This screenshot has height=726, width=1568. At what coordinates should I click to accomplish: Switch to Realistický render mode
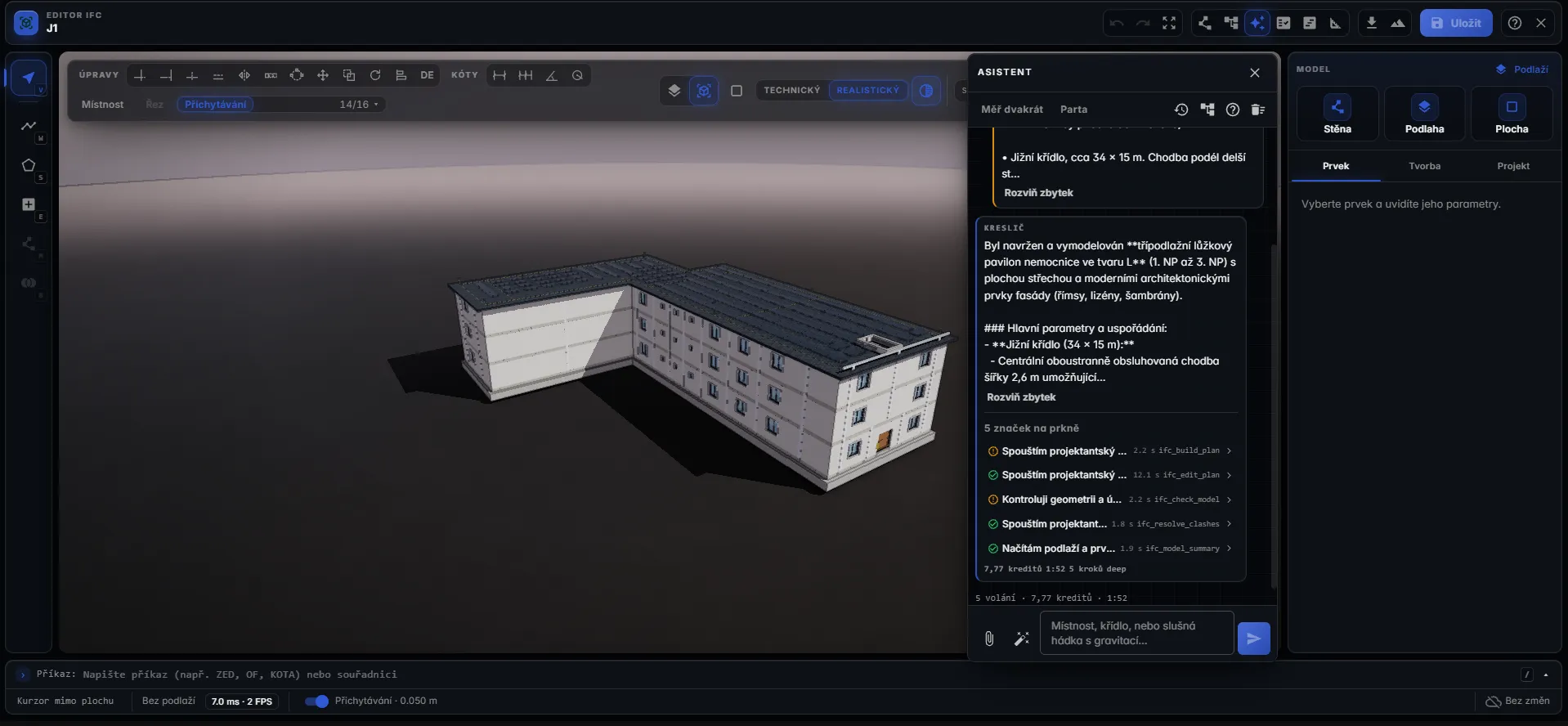(x=868, y=91)
